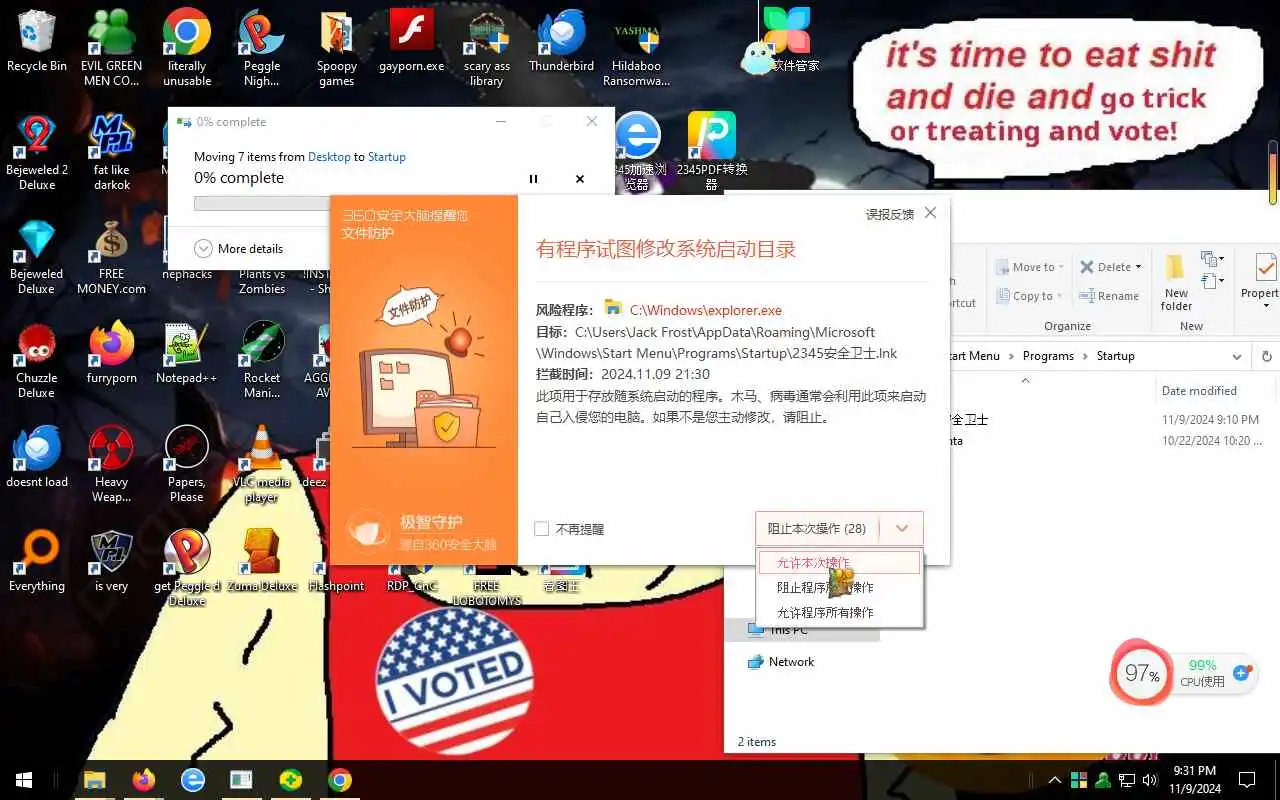Viewport: 1280px width, 800px height.
Task: Open Peggle Nights desktop shortcut
Action: [x=262, y=47]
